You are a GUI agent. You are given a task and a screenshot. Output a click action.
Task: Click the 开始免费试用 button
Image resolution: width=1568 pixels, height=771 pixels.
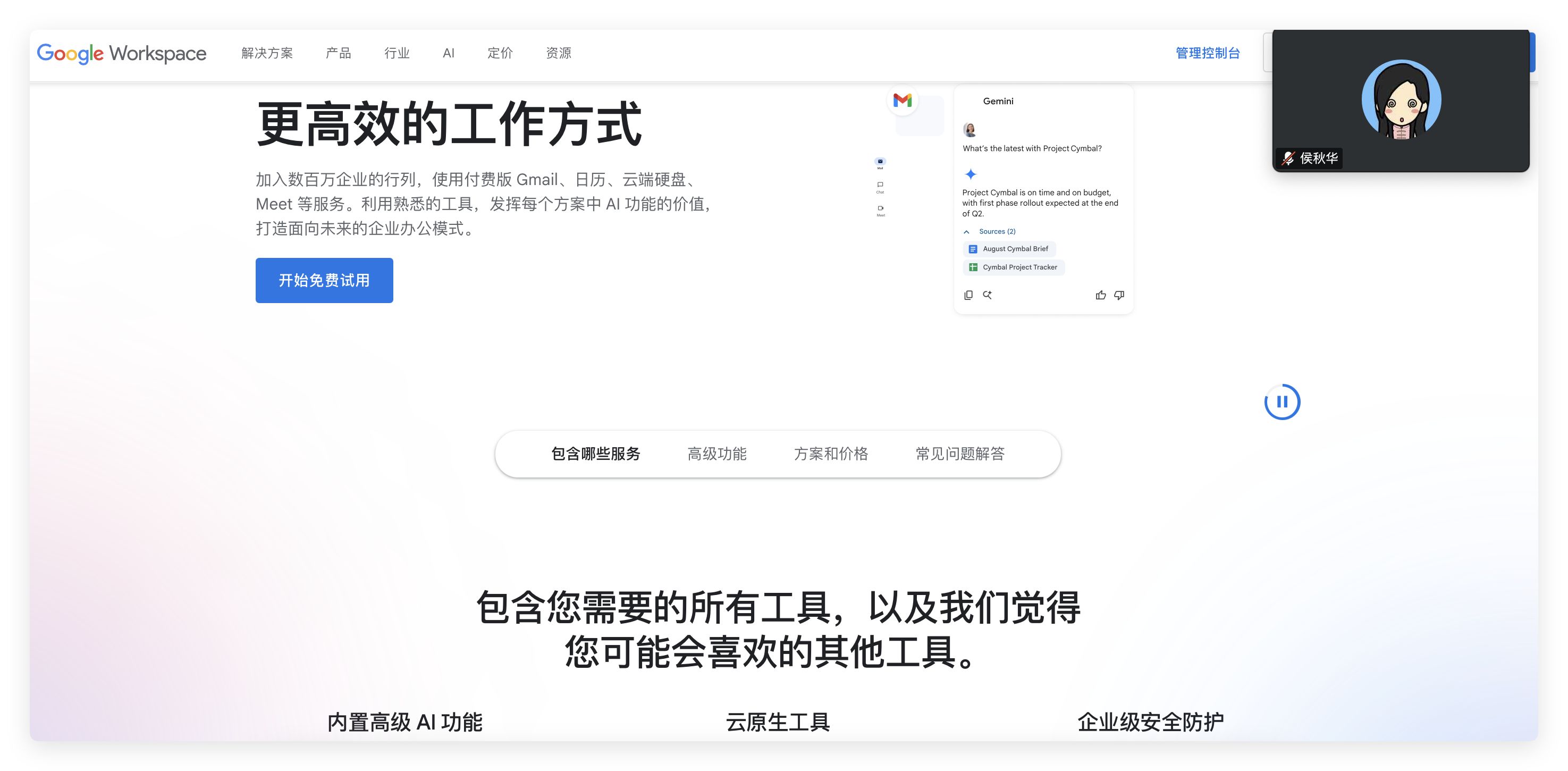(324, 281)
